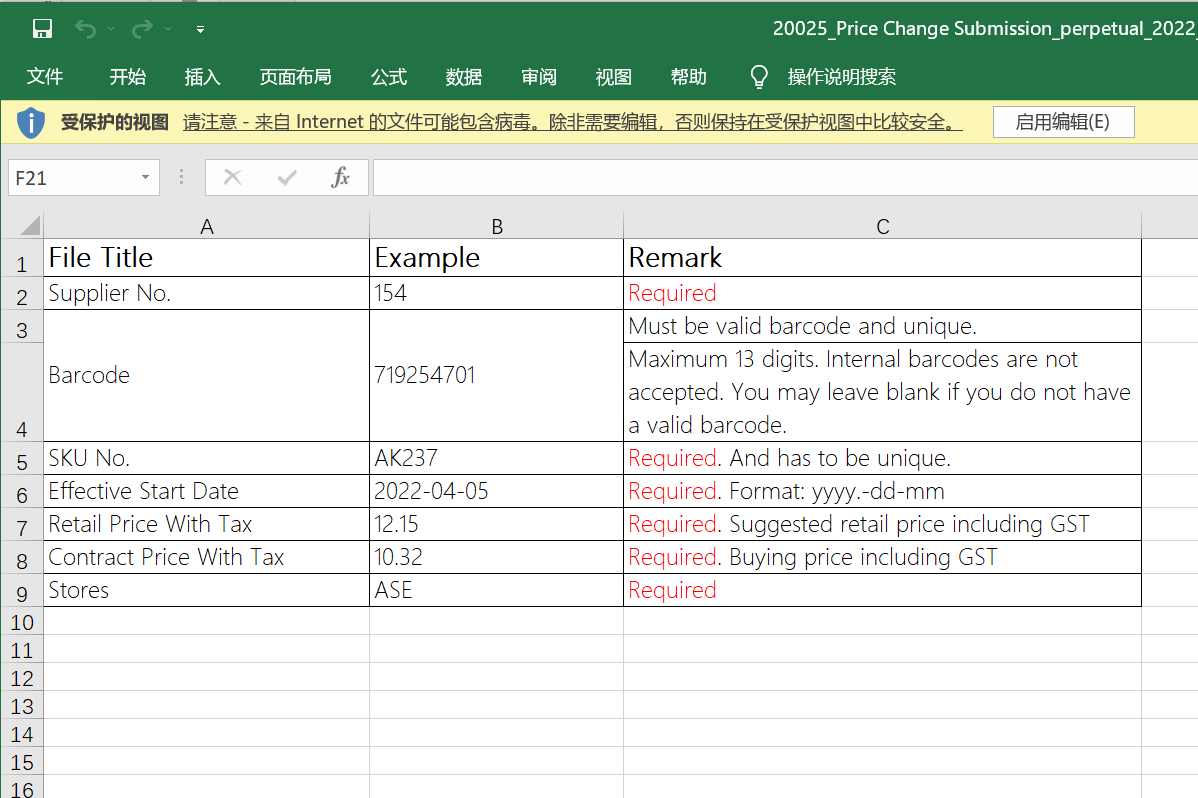1198x798 pixels.
Task: Open the 文件 (File) menu
Action: pyautogui.click(x=45, y=77)
